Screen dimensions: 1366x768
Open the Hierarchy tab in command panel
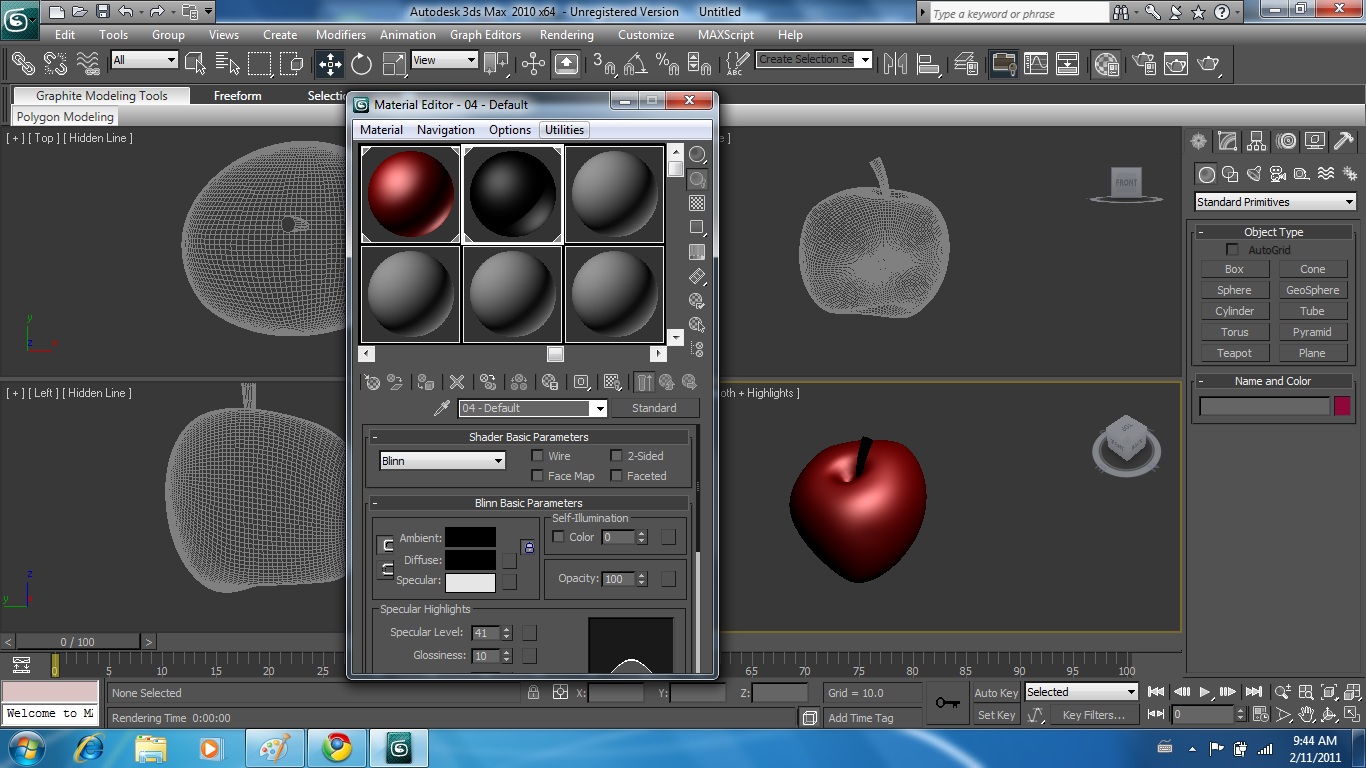[1256, 141]
